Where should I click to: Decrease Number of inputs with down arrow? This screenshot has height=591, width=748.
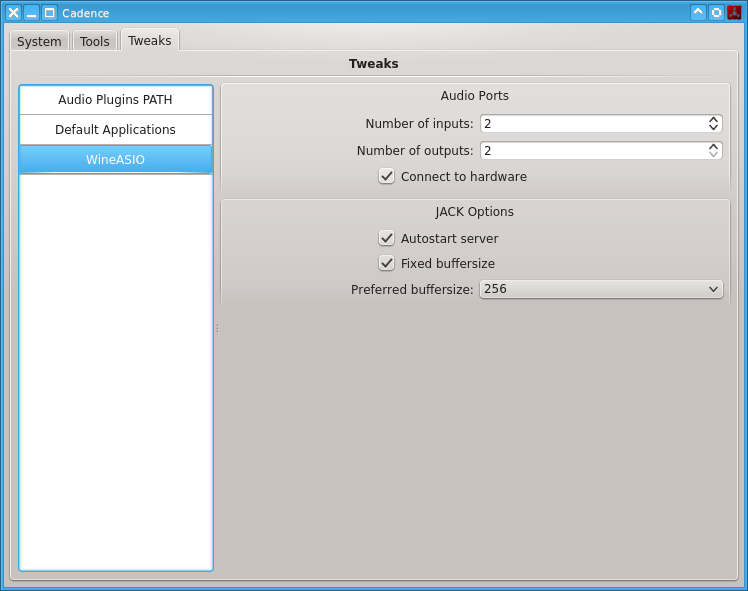click(713, 128)
